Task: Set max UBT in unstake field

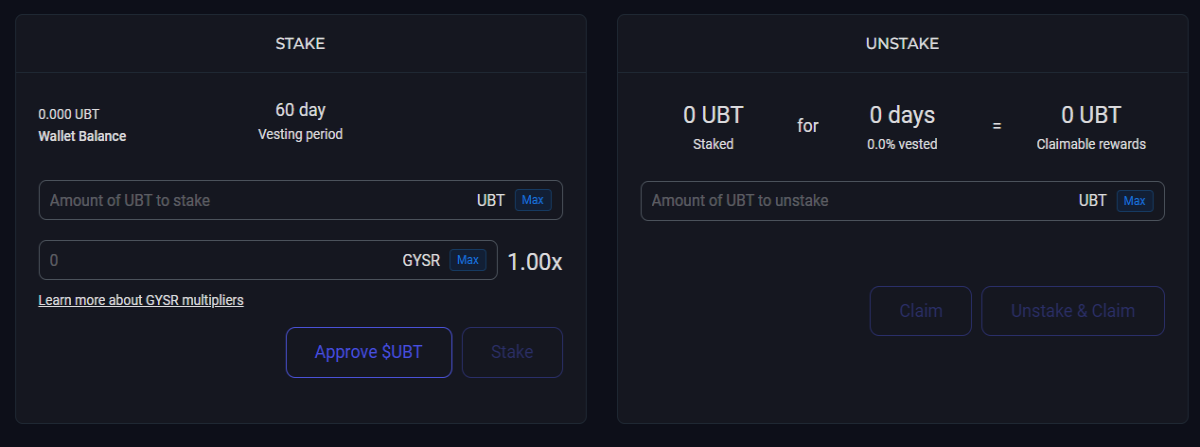Action: 1135,200
